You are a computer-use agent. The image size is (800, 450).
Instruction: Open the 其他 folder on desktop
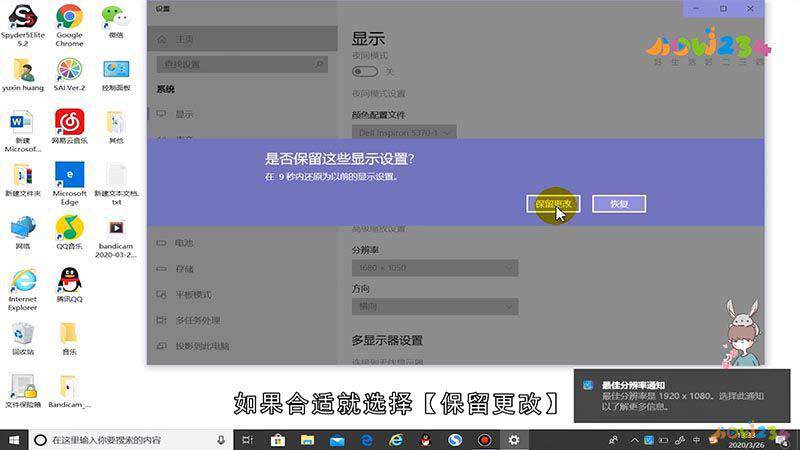(x=116, y=127)
